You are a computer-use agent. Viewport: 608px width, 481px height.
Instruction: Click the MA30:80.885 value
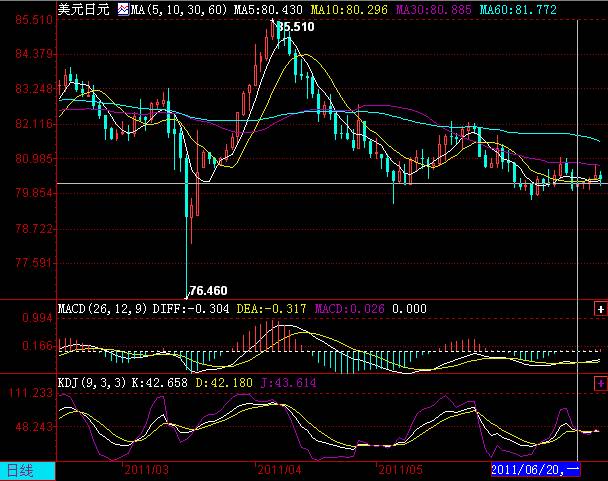click(x=434, y=9)
